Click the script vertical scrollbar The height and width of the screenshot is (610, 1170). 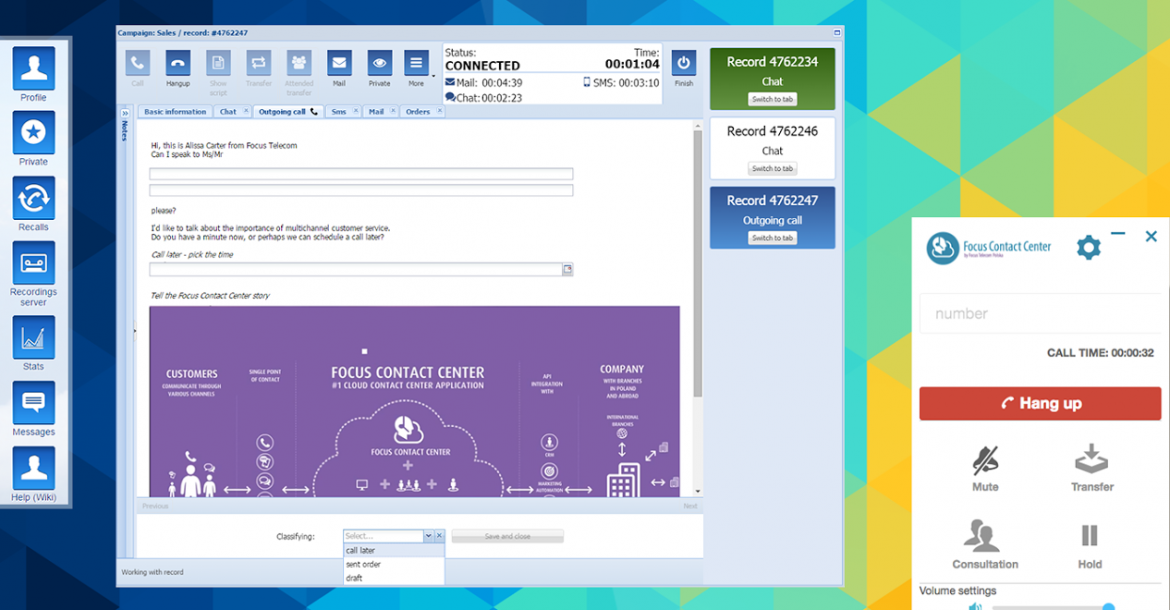click(698, 265)
